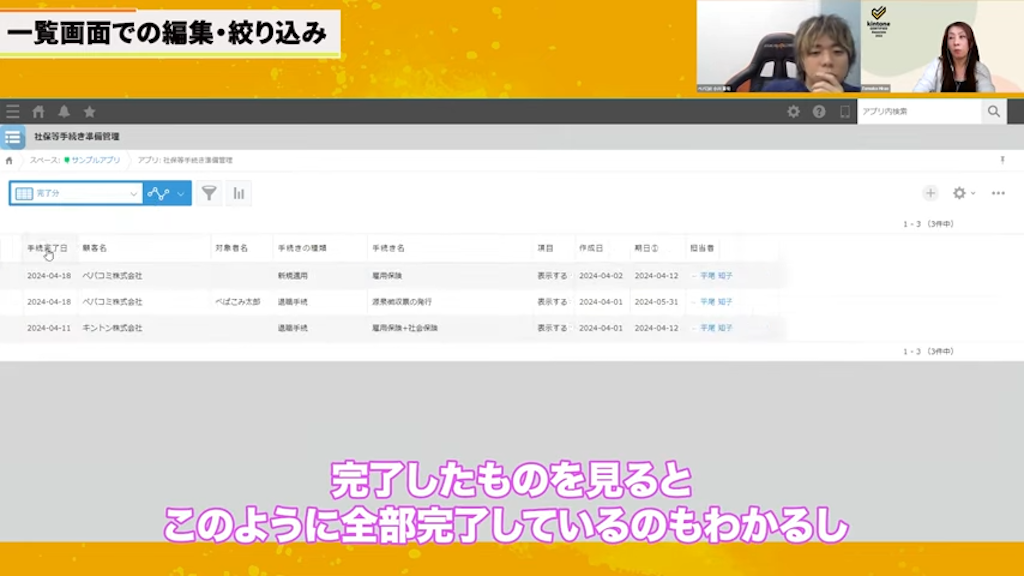Select the サンプルアプリ breadcrumb link
Viewport: 1024px width, 576px height.
pos(97,160)
